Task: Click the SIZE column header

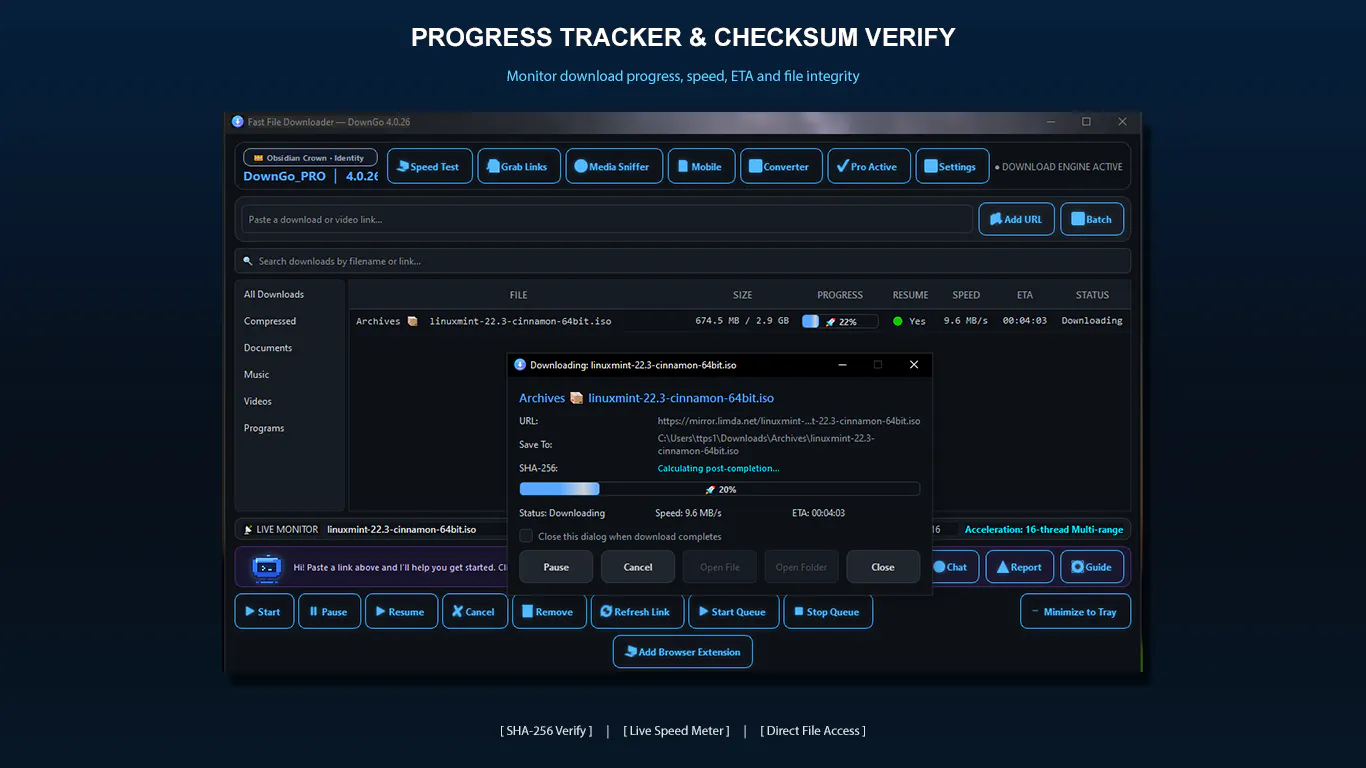Action: tap(742, 295)
